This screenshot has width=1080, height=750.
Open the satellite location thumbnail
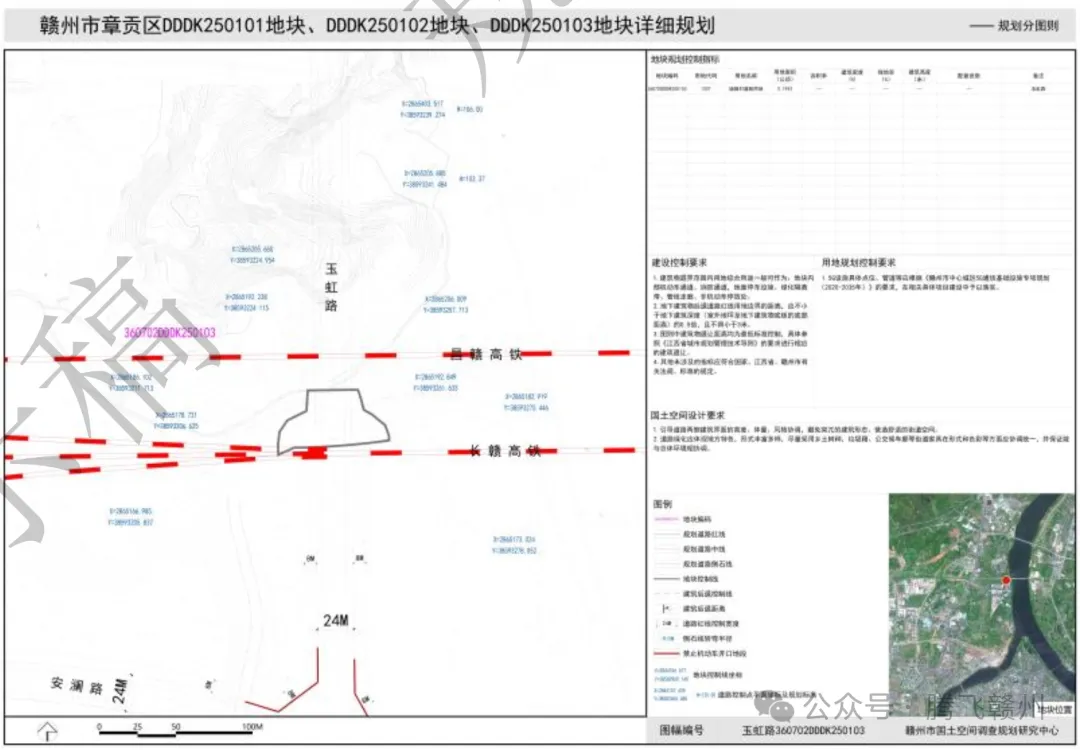(982, 605)
